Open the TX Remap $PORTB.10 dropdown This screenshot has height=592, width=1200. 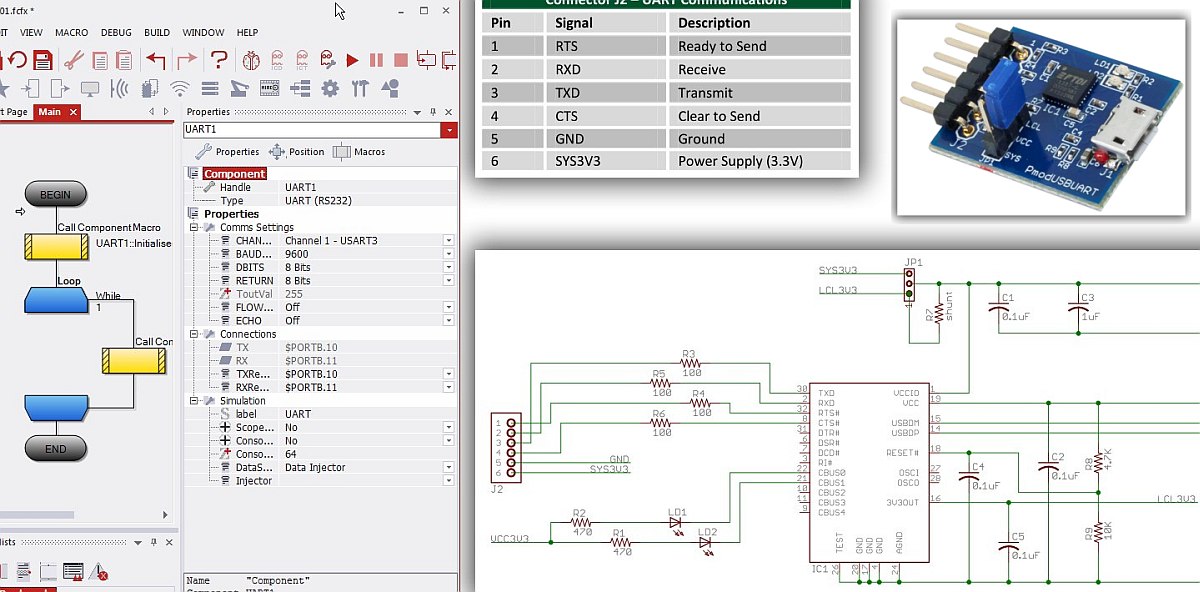click(x=449, y=374)
